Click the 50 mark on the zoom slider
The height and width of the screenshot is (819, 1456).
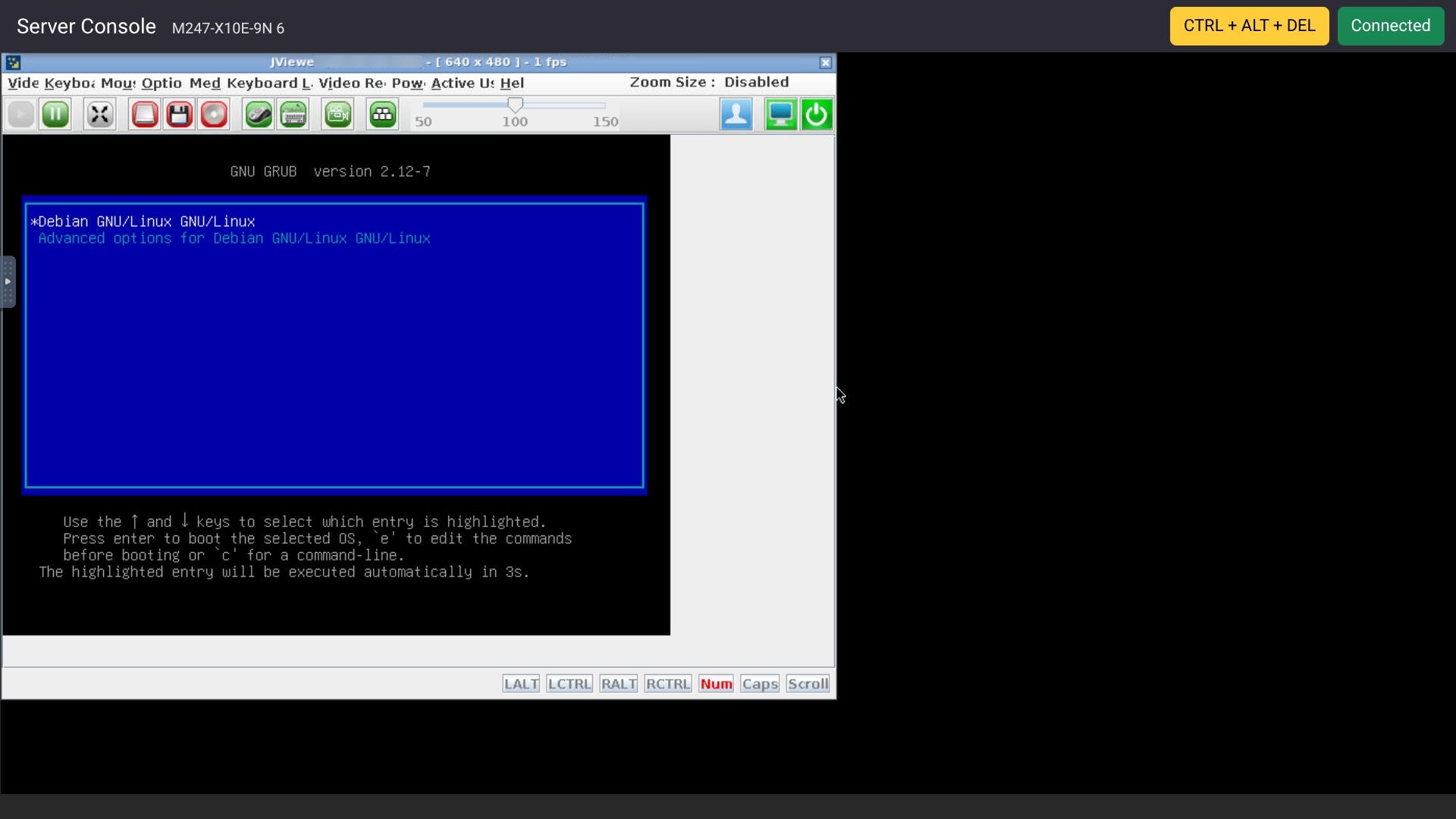point(423,121)
